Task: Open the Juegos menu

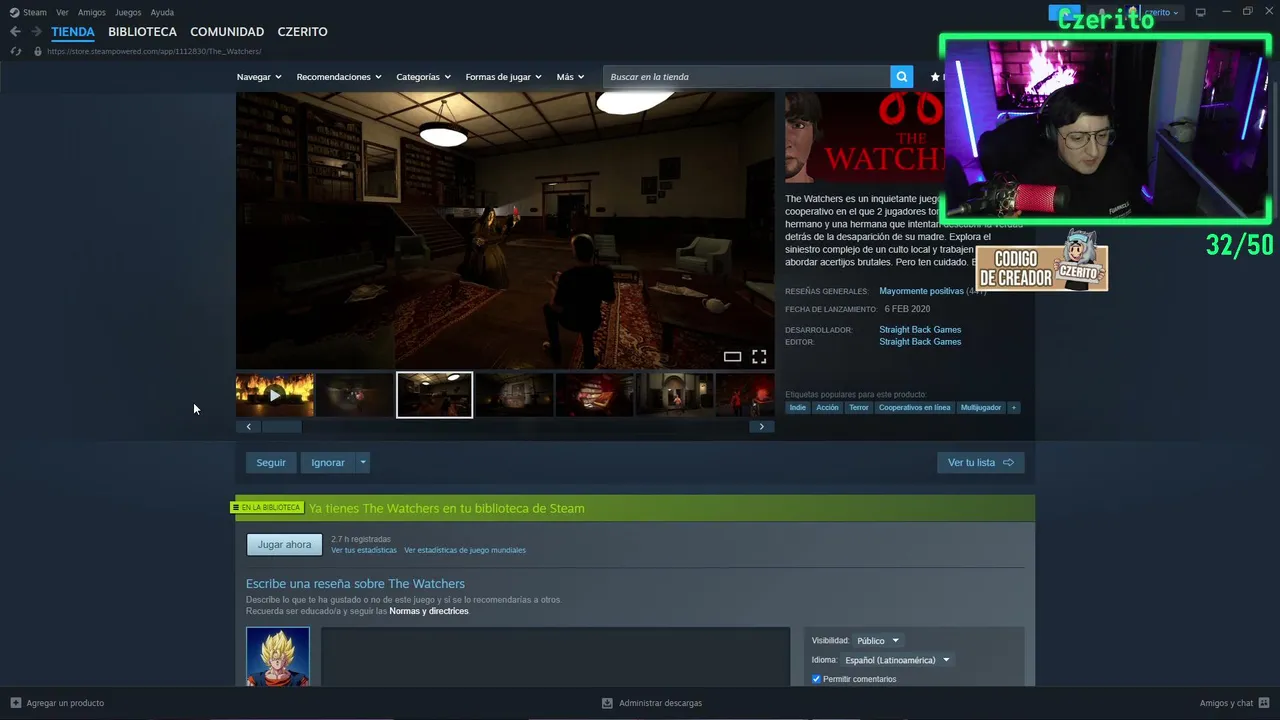Action: 128,12
